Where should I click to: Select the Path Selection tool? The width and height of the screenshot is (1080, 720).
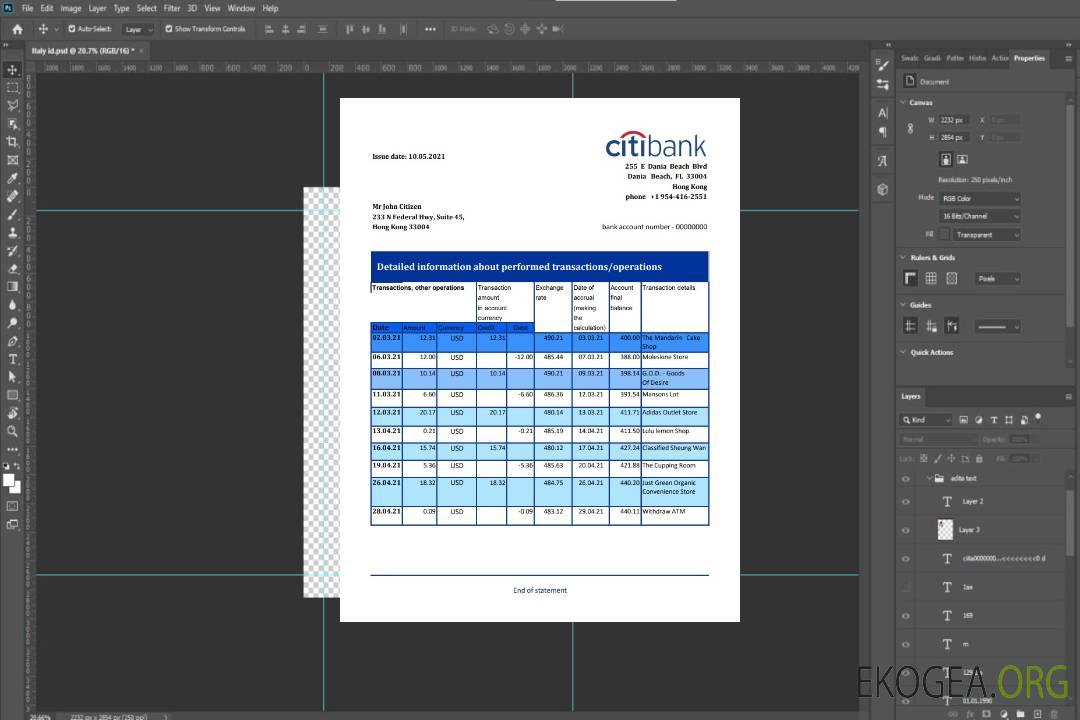click(12, 377)
